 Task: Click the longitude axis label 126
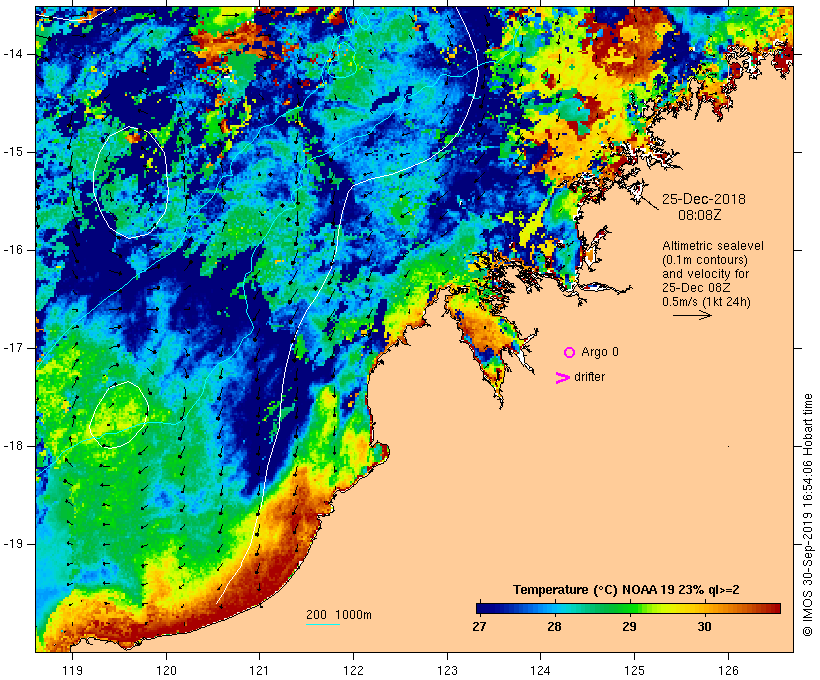(x=728, y=670)
